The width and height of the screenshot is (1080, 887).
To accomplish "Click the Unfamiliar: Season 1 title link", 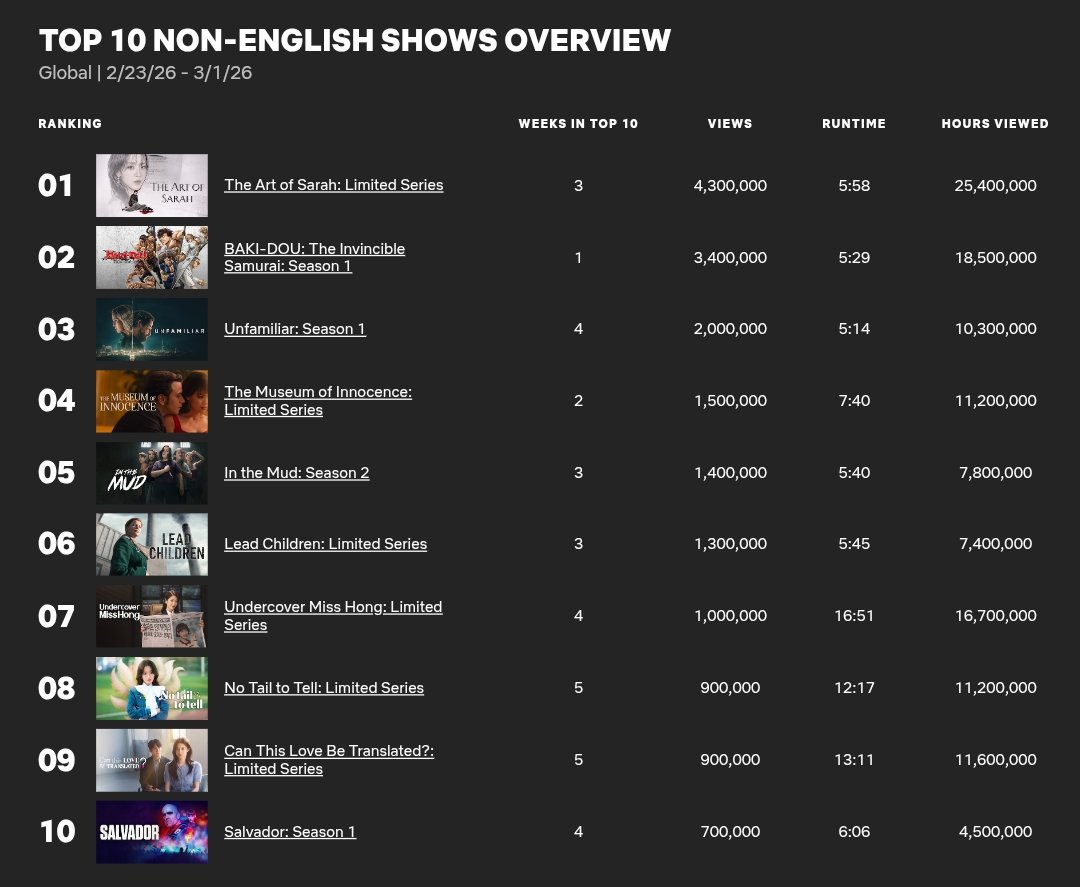I will click(295, 329).
